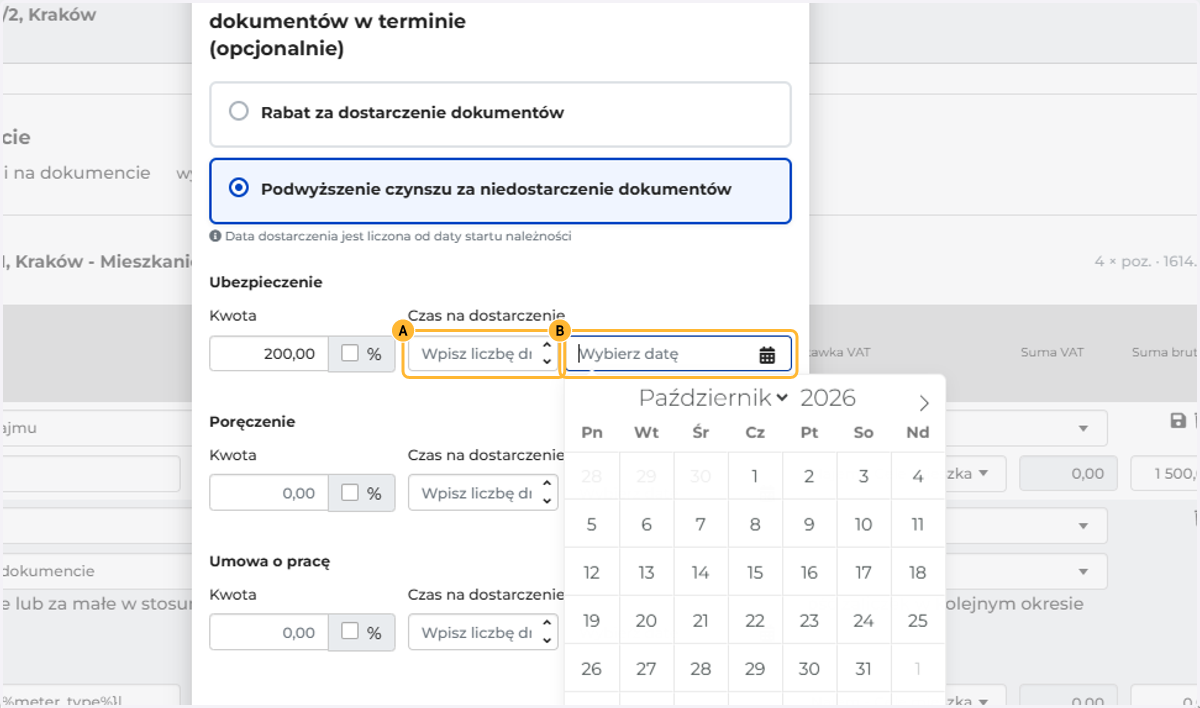Pick October 5 in the calendar

pyautogui.click(x=592, y=525)
